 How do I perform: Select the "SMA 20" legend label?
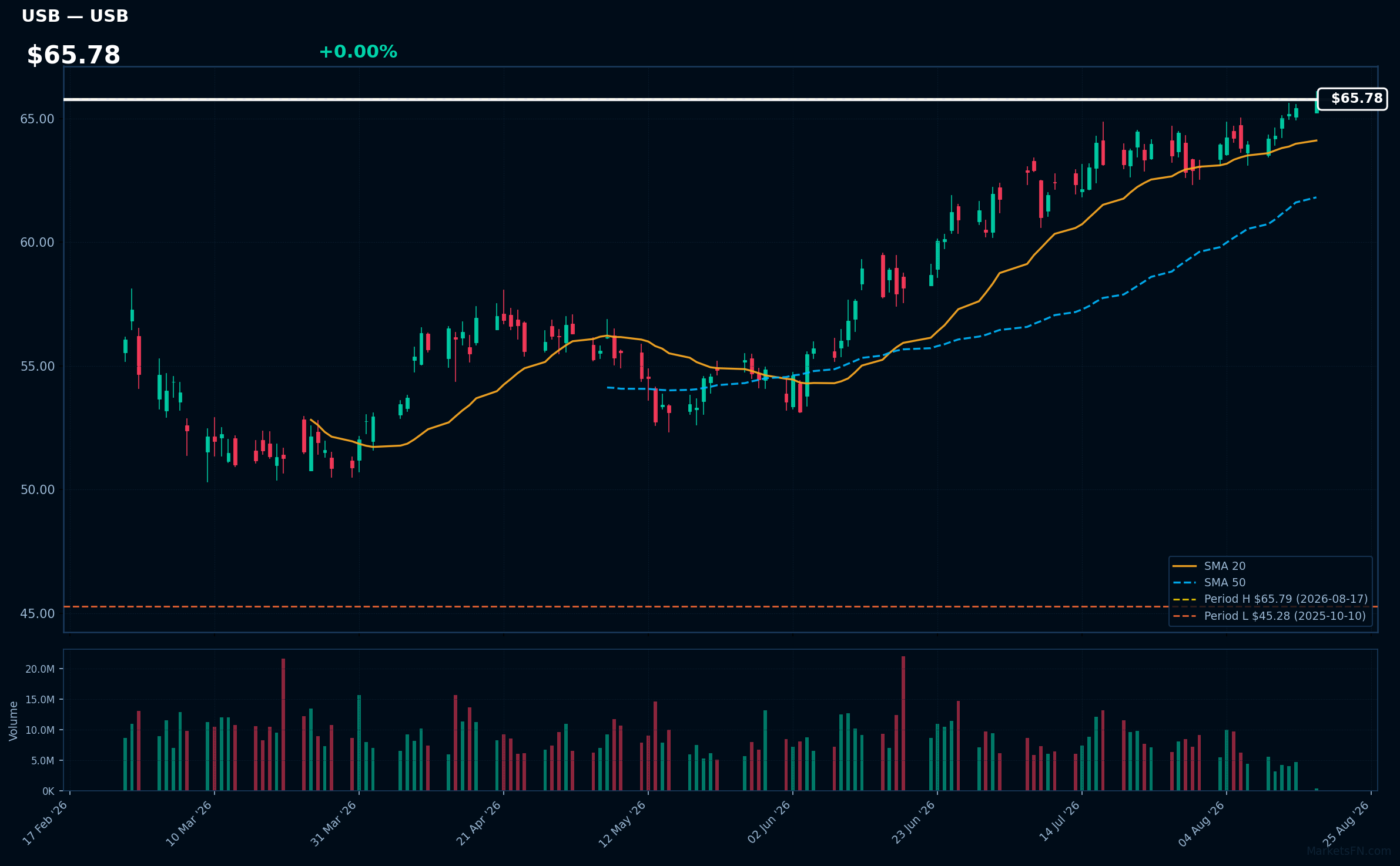tap(1225, 566)
